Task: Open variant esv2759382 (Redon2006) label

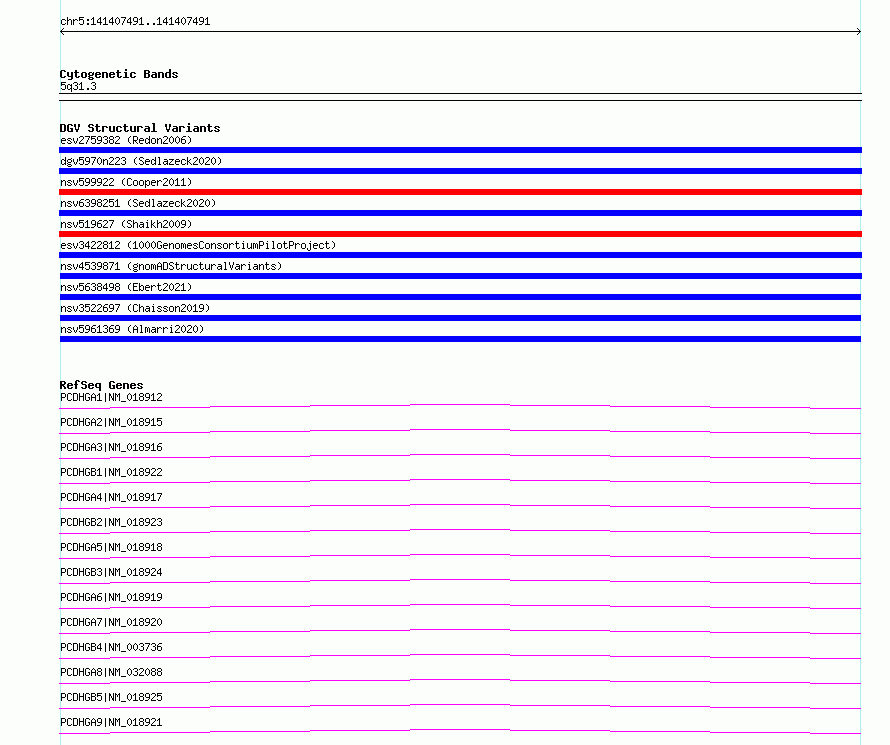Action: (x=126, y=140)
